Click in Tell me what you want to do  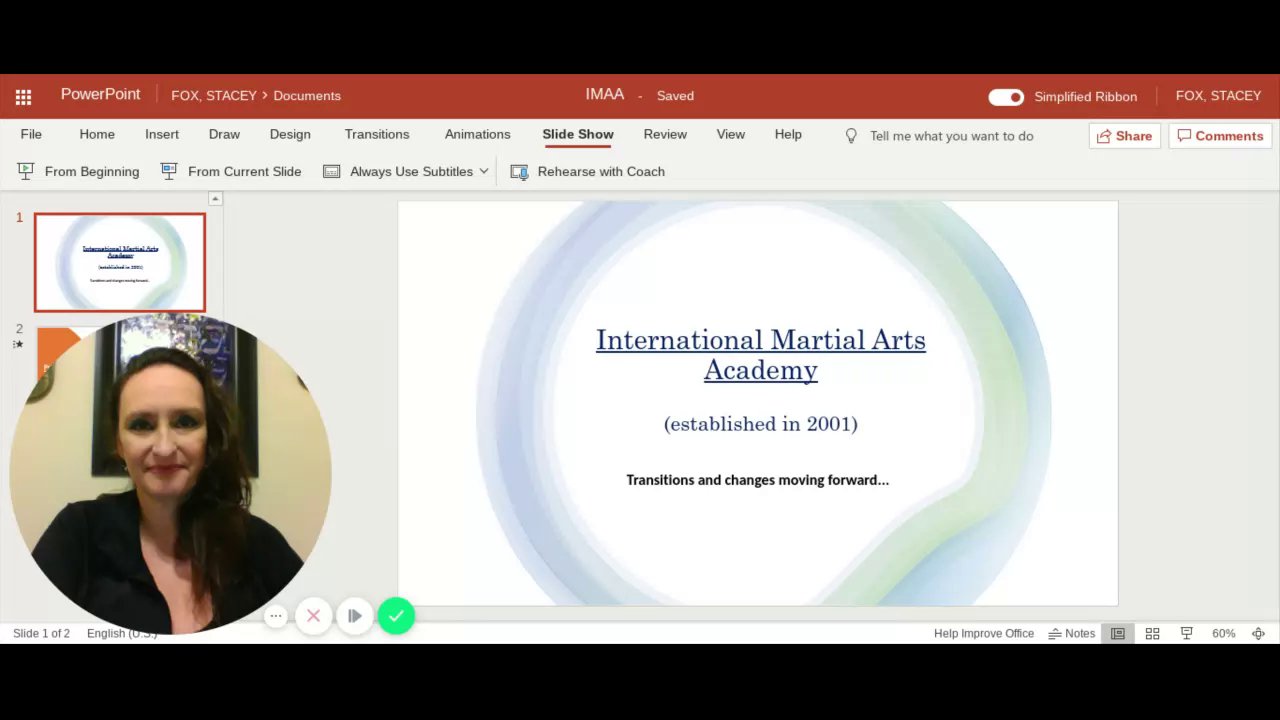coord(951,136)
